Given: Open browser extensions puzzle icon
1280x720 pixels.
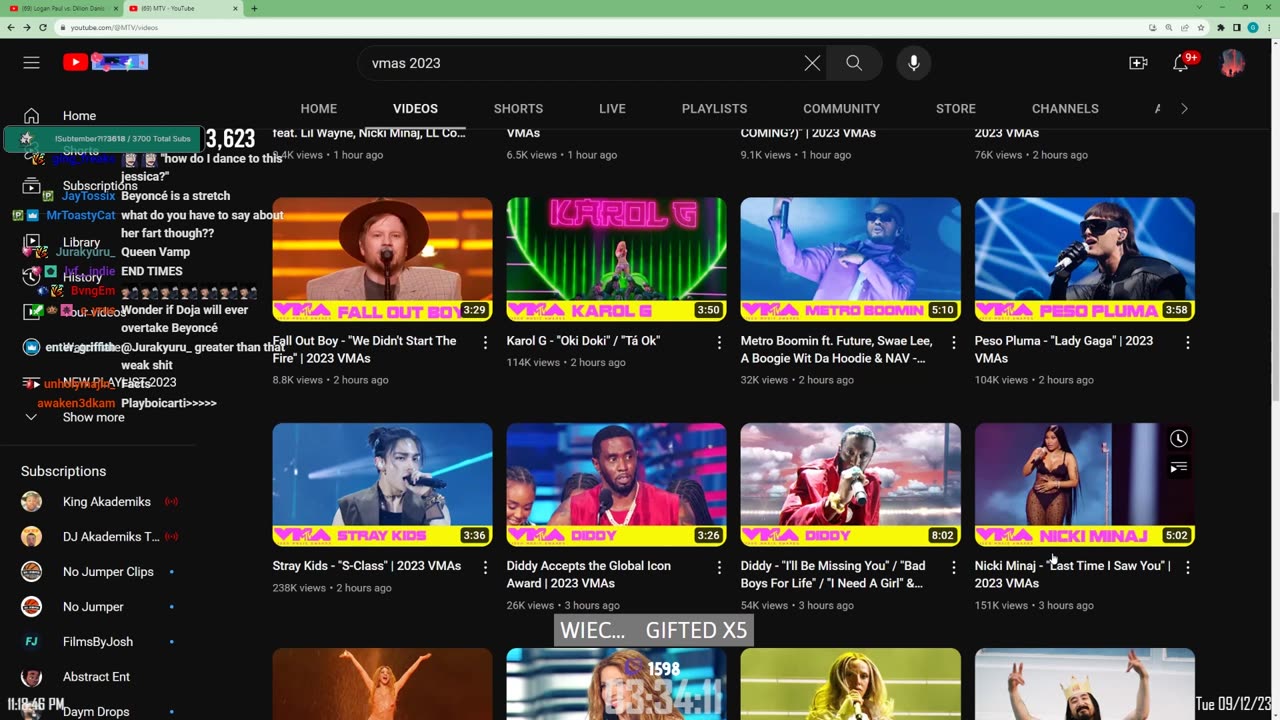Looking at the screenshot, I should [1220, 28].
